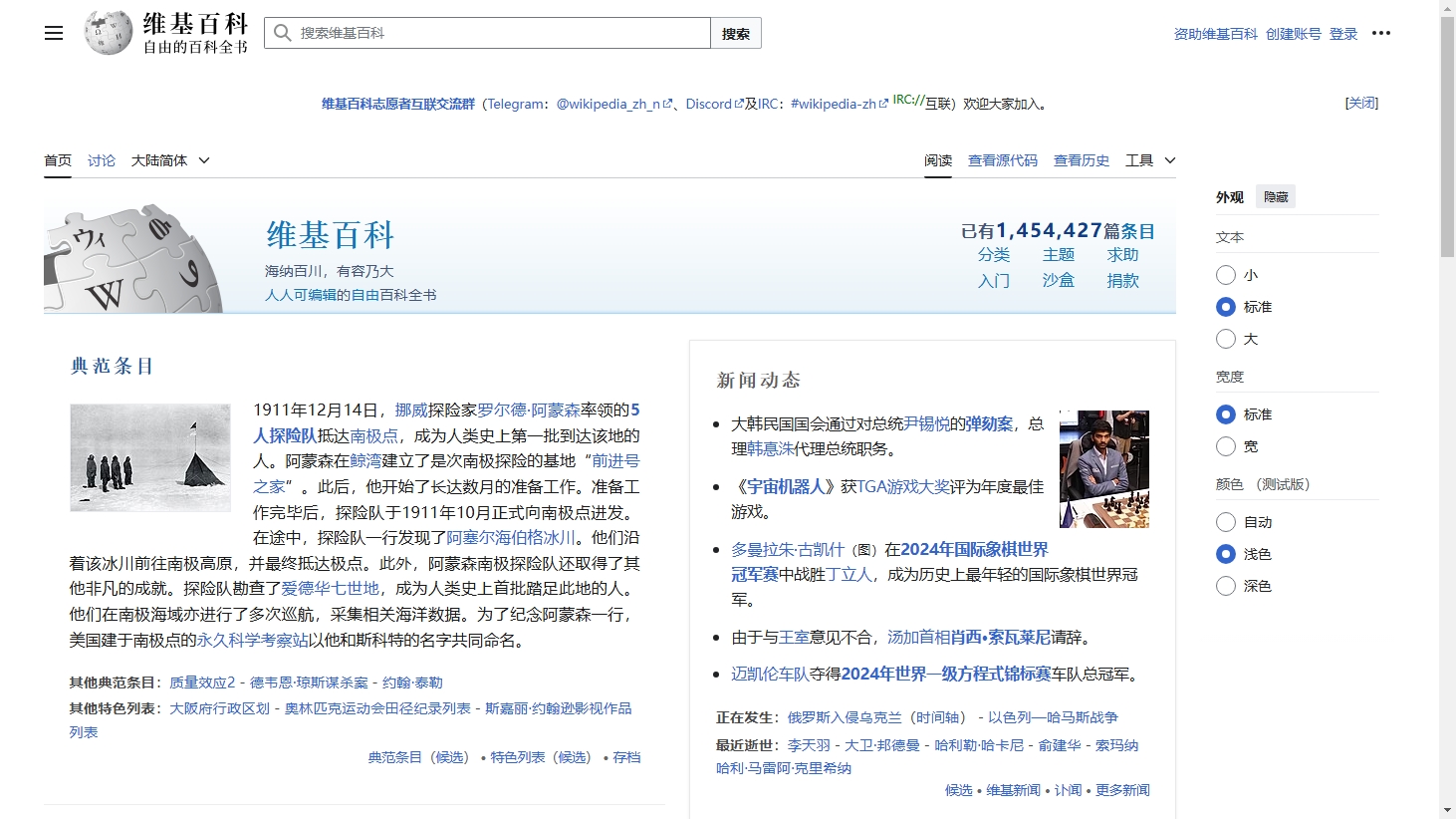Open the 入门 introduction link
Screen dimensions: 1456x819
tap(994, 281)
